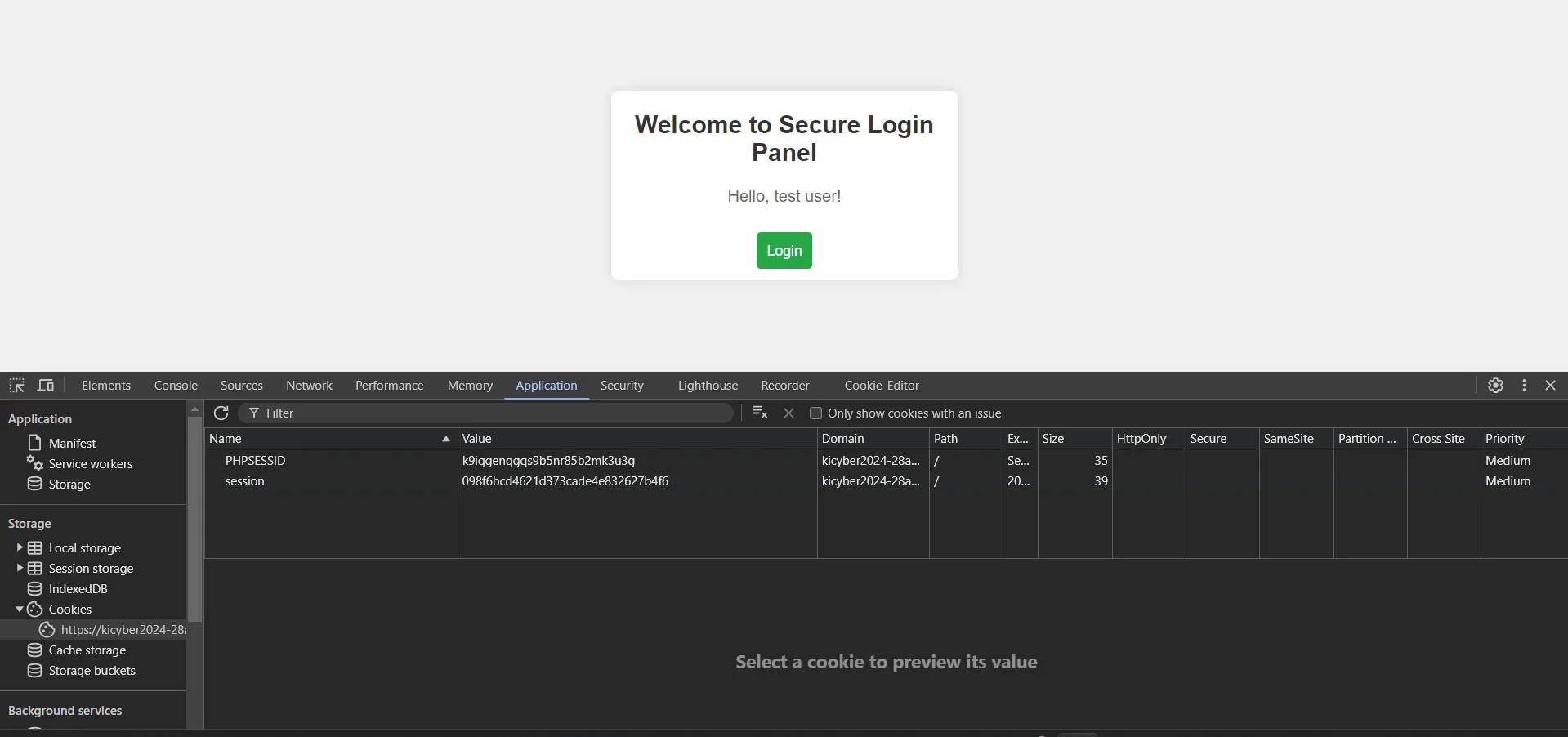Expand the Session storage tree item
The image size is (1568, 737).
click(x=20, y=568)
